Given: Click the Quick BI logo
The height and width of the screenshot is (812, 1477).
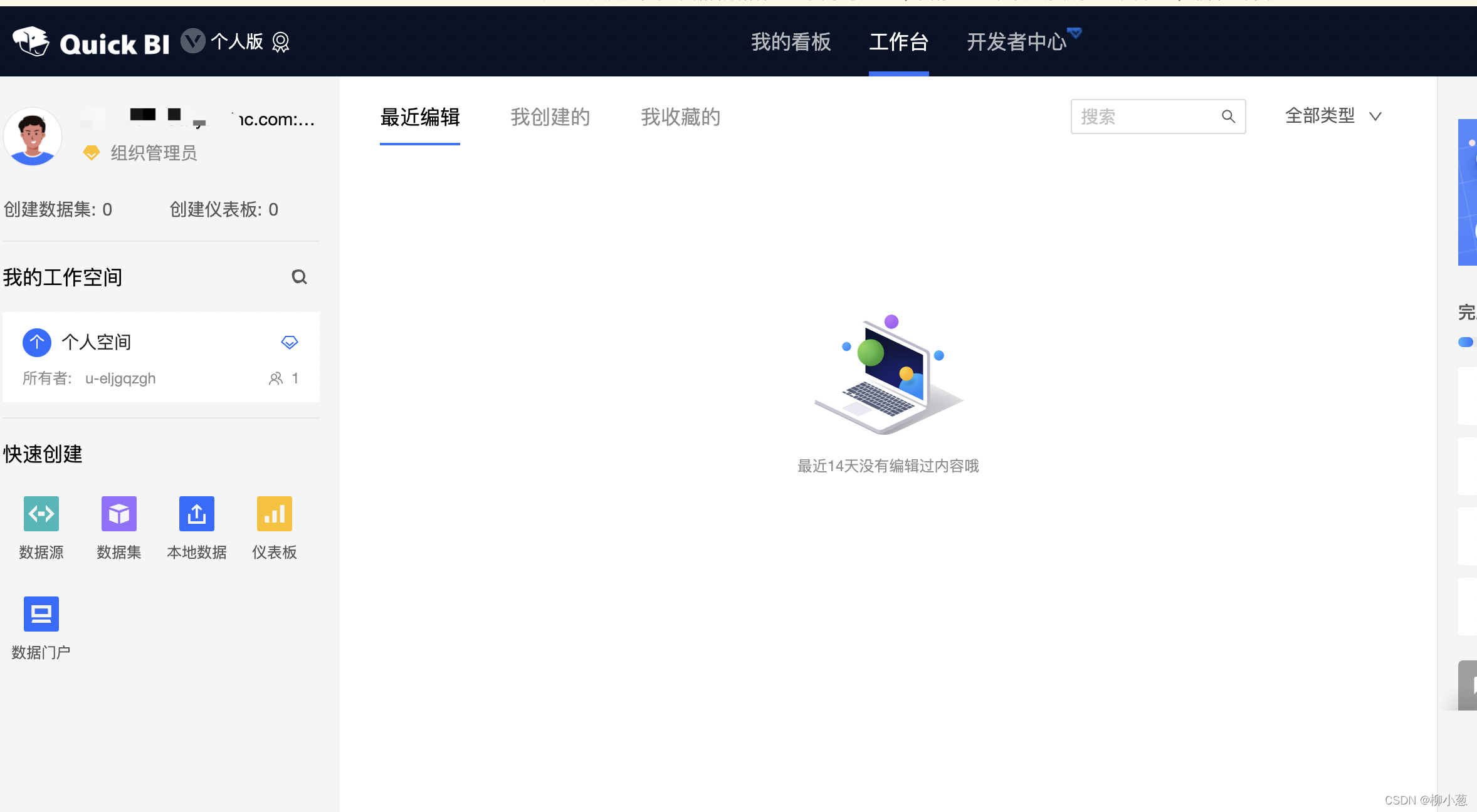Looking at the screenshot, I should (92, 42).
